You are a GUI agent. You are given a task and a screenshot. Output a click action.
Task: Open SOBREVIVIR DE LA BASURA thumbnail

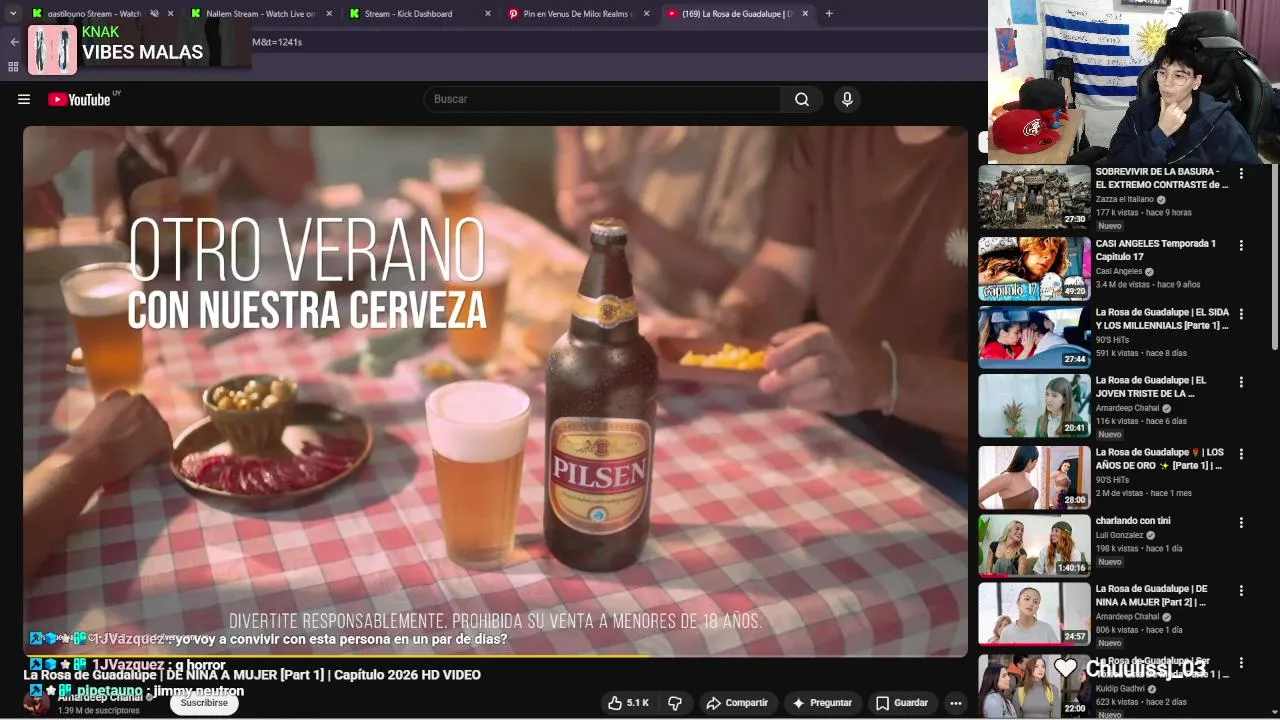[1034, 197]
